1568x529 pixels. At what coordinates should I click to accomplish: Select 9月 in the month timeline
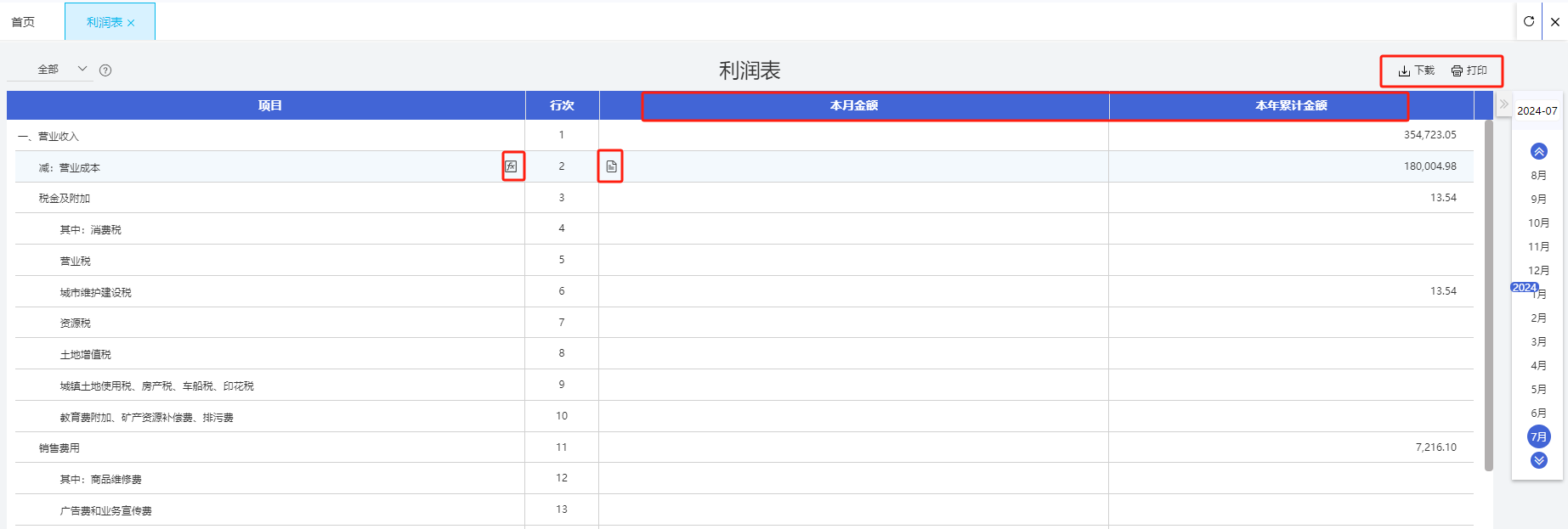tap(1539, 199)
